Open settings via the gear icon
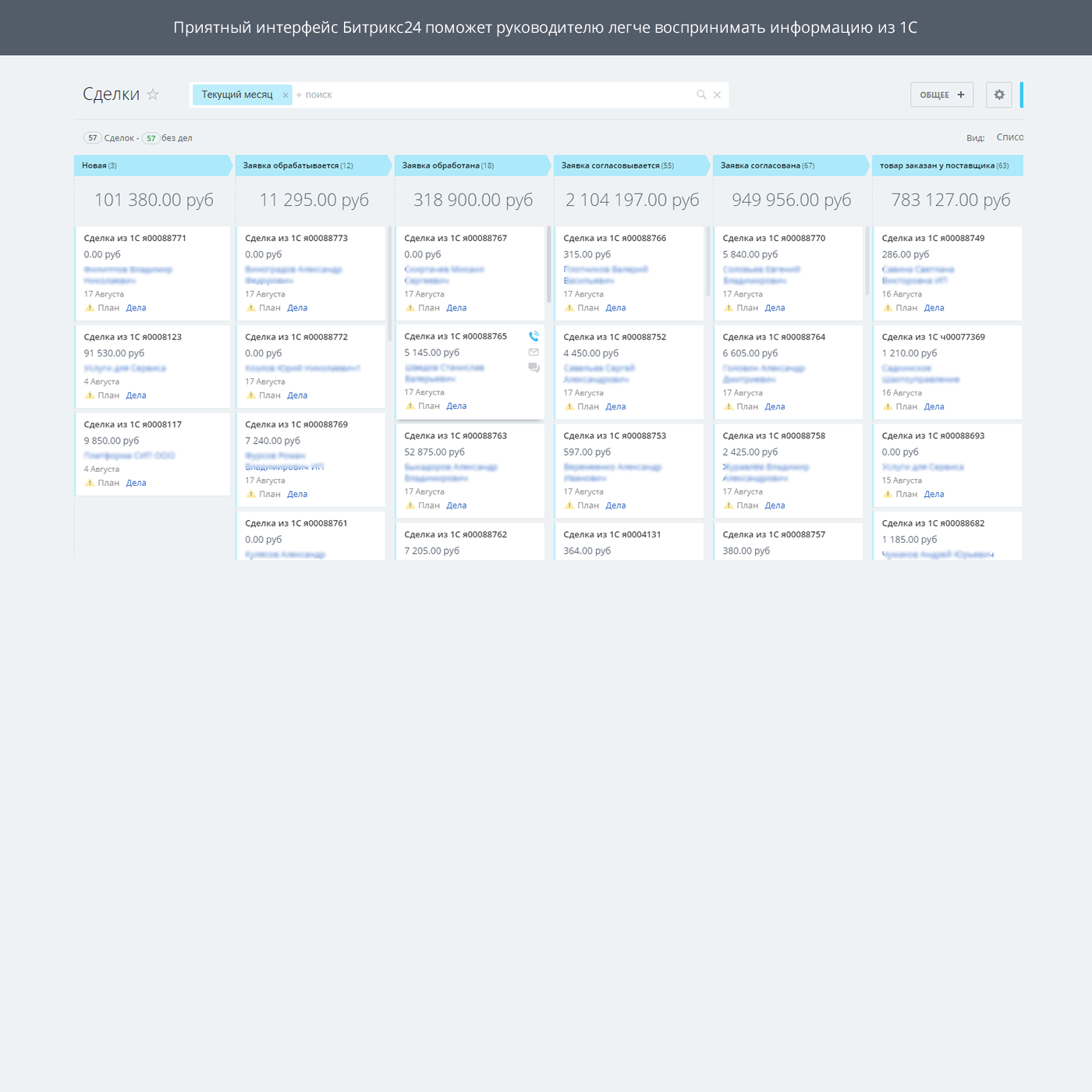The height and width of the screenshot is (1092, 1092). click(x=999, y=94)
